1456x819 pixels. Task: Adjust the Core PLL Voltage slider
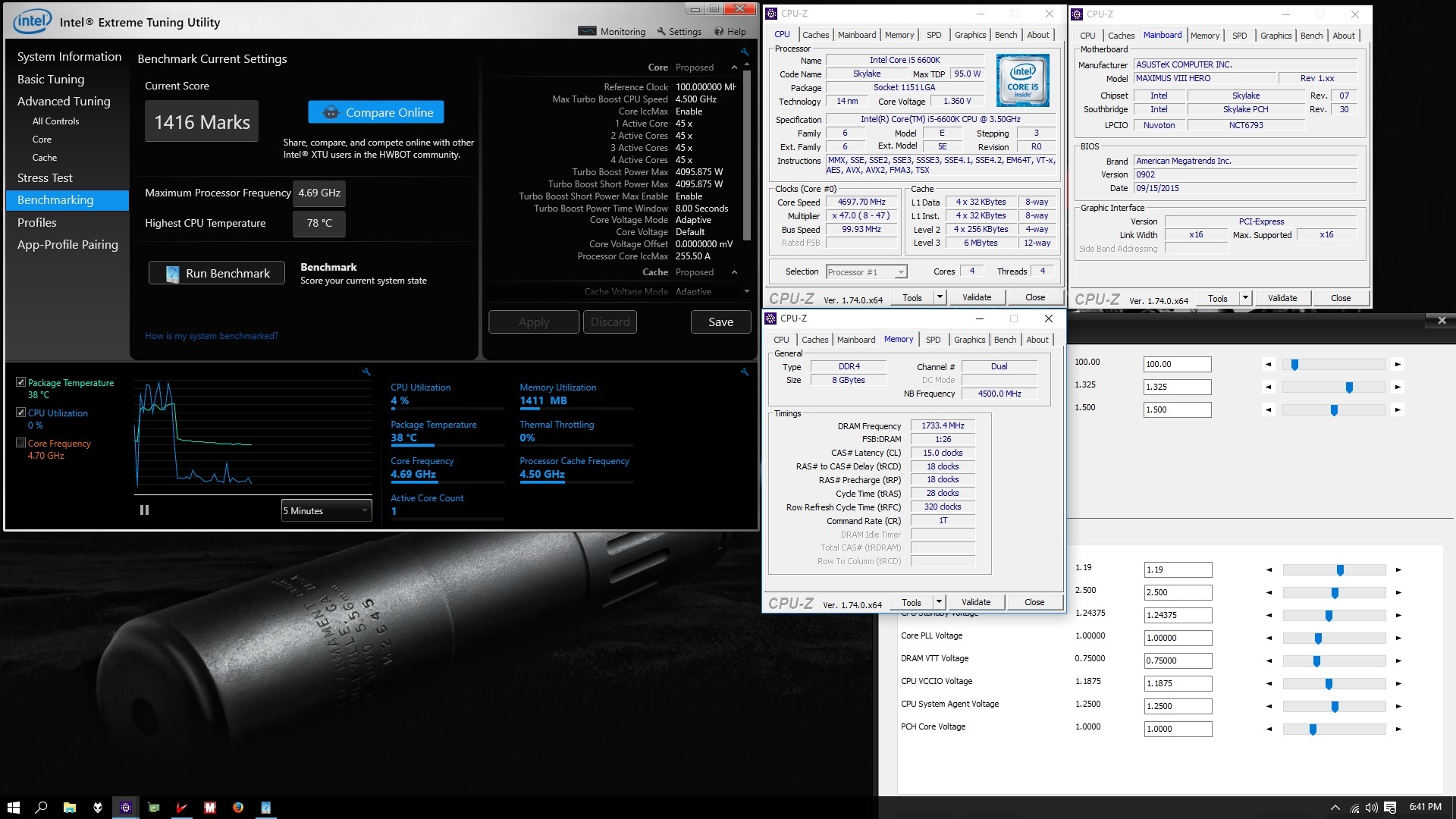click(x=1318, y=638)
